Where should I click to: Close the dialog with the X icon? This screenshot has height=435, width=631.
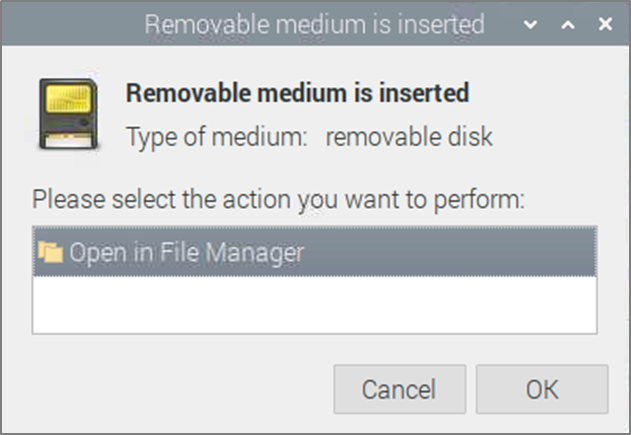[605, 24]
